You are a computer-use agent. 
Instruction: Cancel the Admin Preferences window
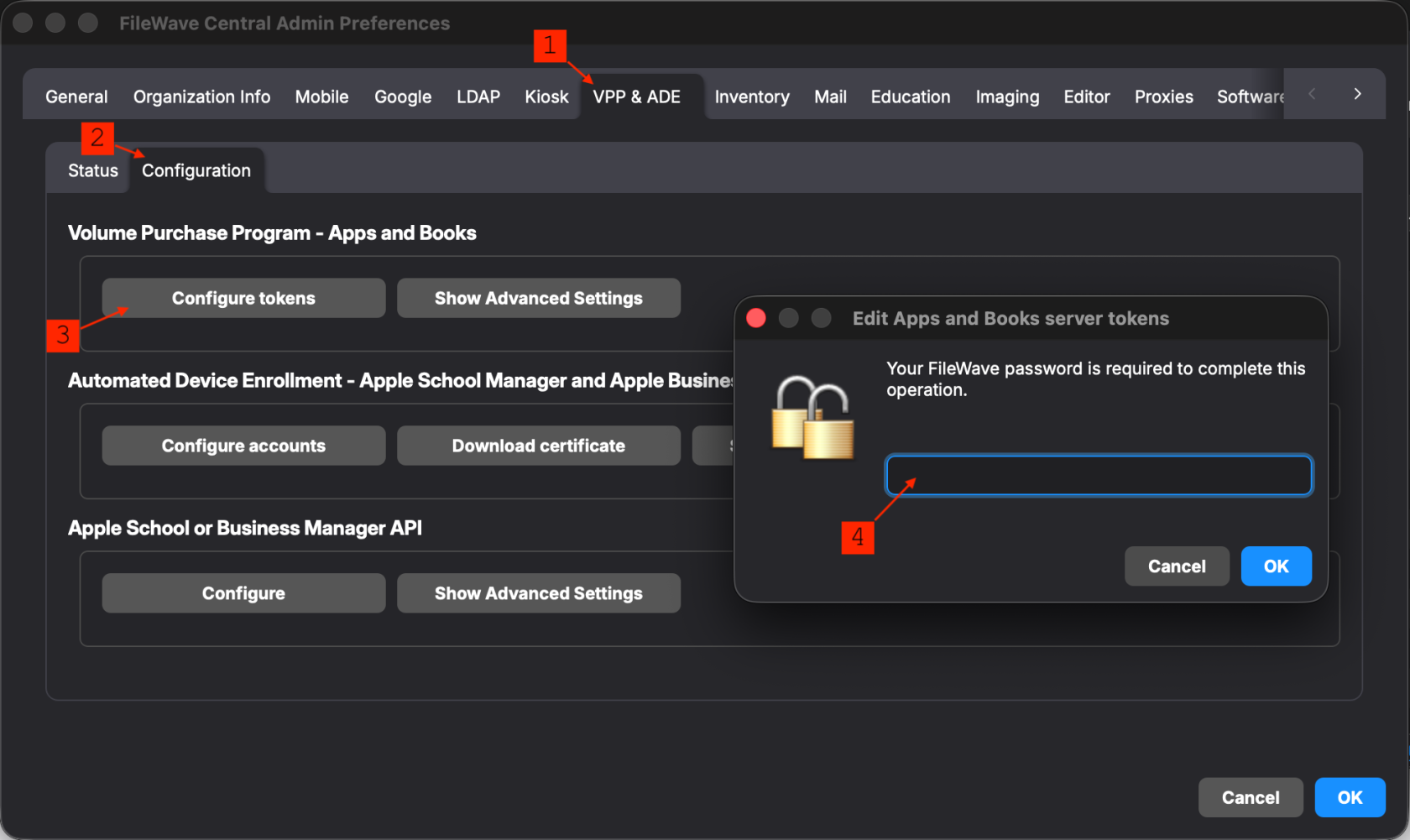coord(1251,797)
